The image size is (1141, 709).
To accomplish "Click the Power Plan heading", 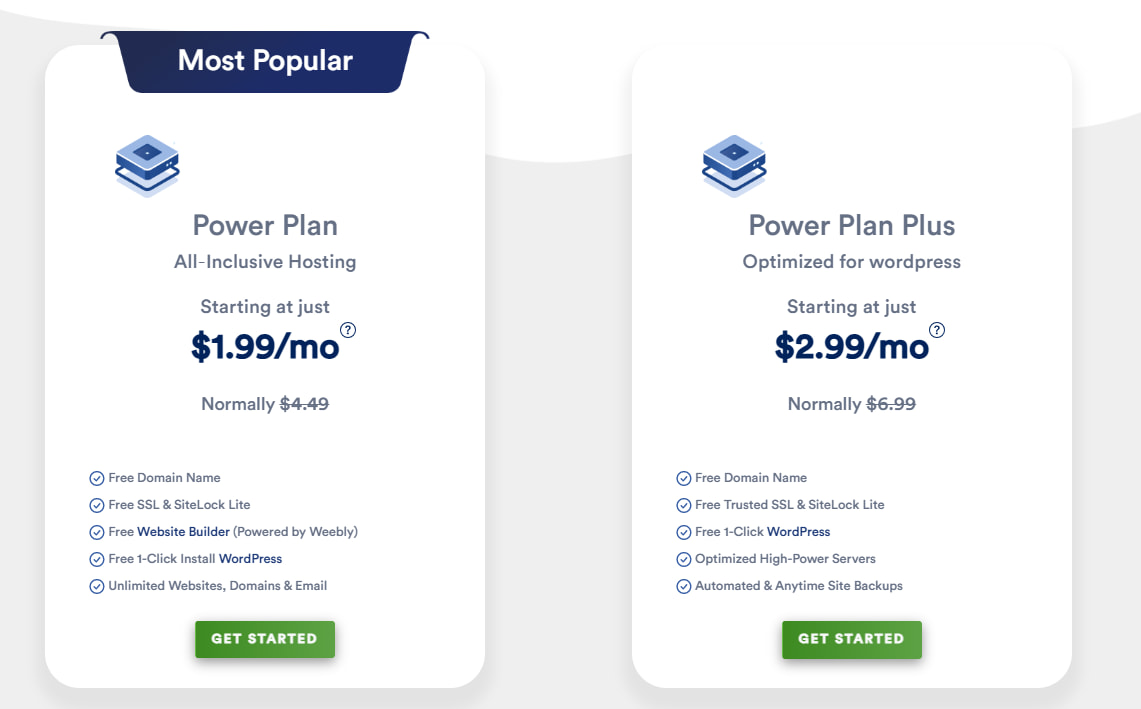I will pyautogui.click(x=265, y=225).
